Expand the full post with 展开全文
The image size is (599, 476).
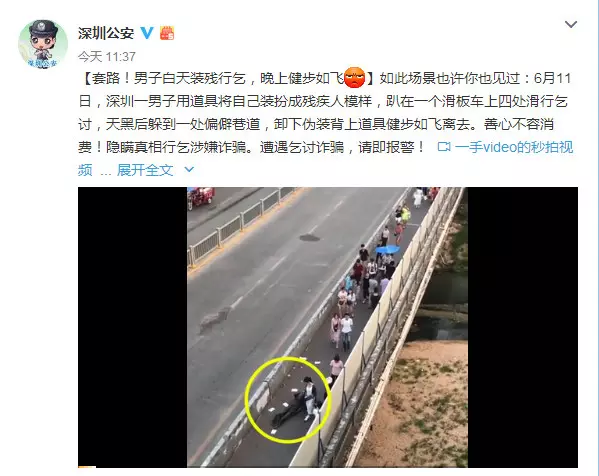(145, 170)
